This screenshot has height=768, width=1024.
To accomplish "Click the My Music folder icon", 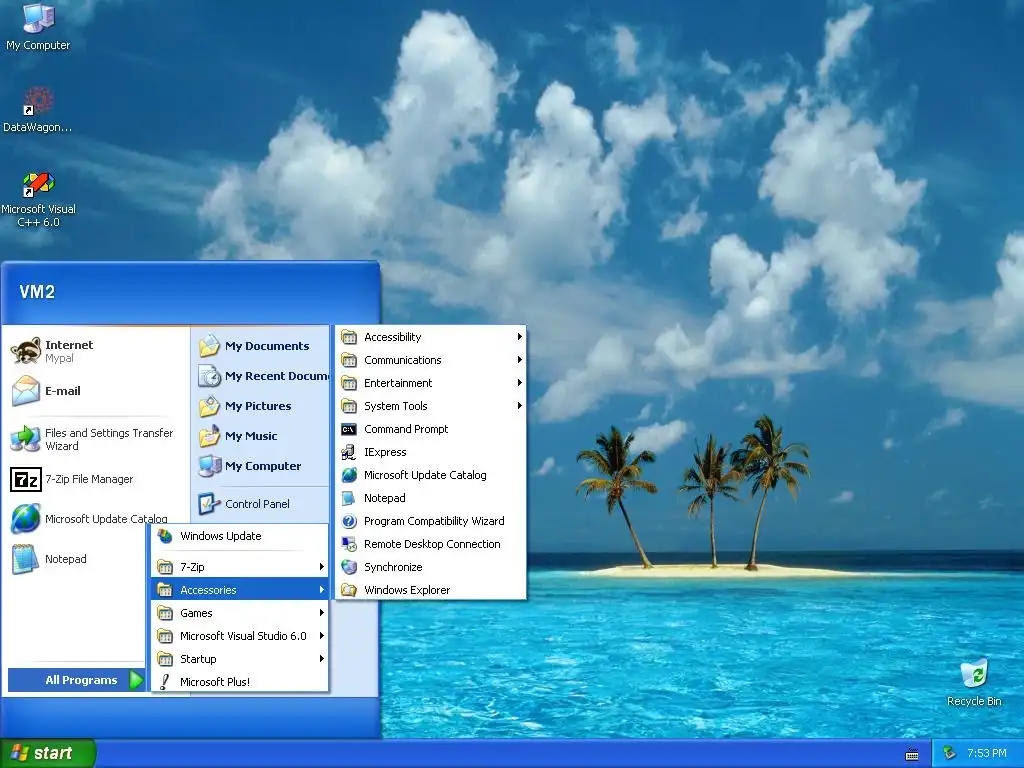I will pos(210,436).
